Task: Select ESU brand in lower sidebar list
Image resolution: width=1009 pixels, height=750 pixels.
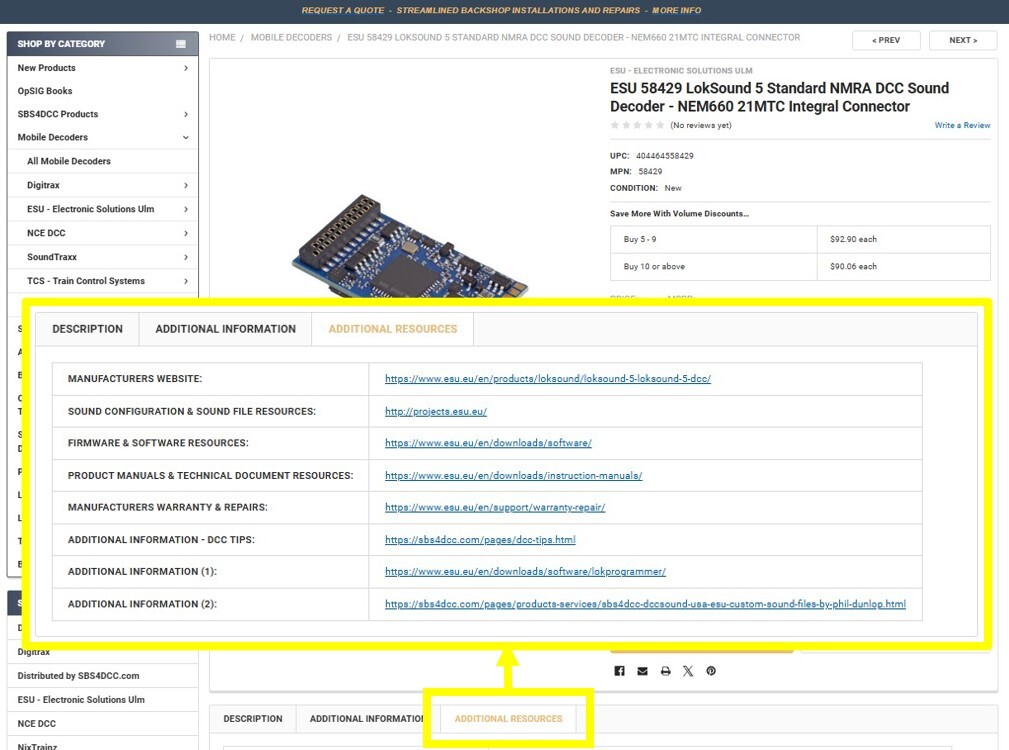Action: coord(81,700)
